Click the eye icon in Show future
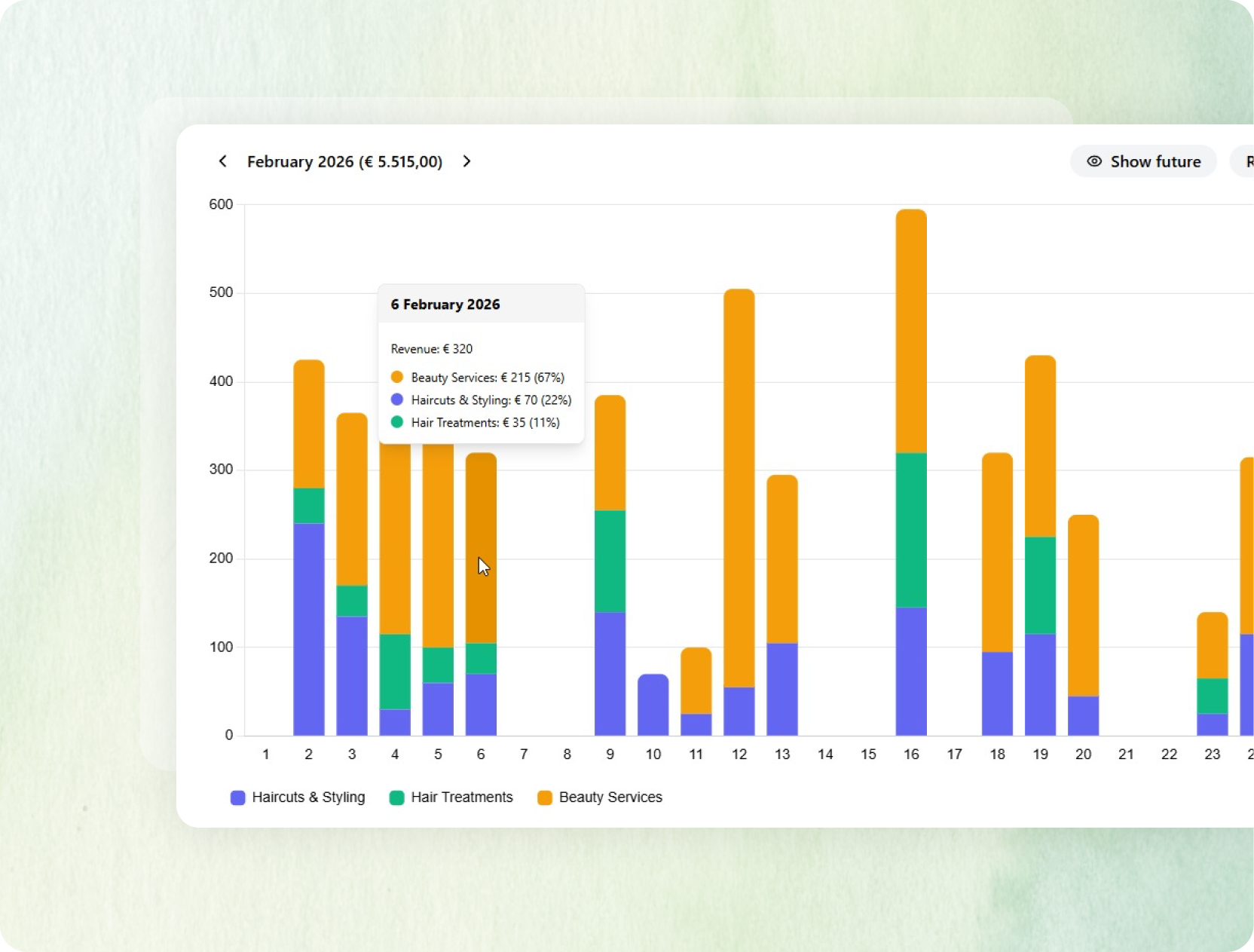The image size is (1254, 952). click(1094, 161)
